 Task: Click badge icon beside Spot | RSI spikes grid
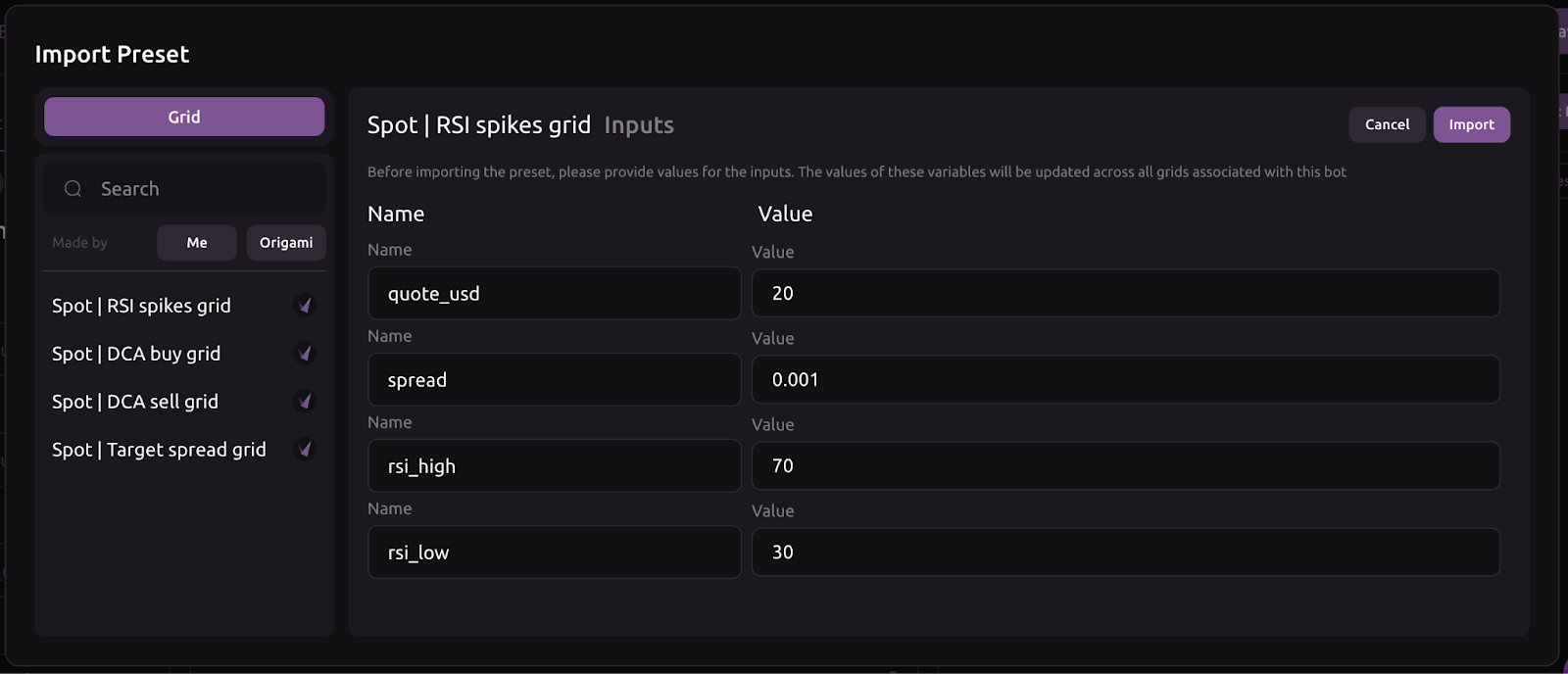click(x=305, y=306)
